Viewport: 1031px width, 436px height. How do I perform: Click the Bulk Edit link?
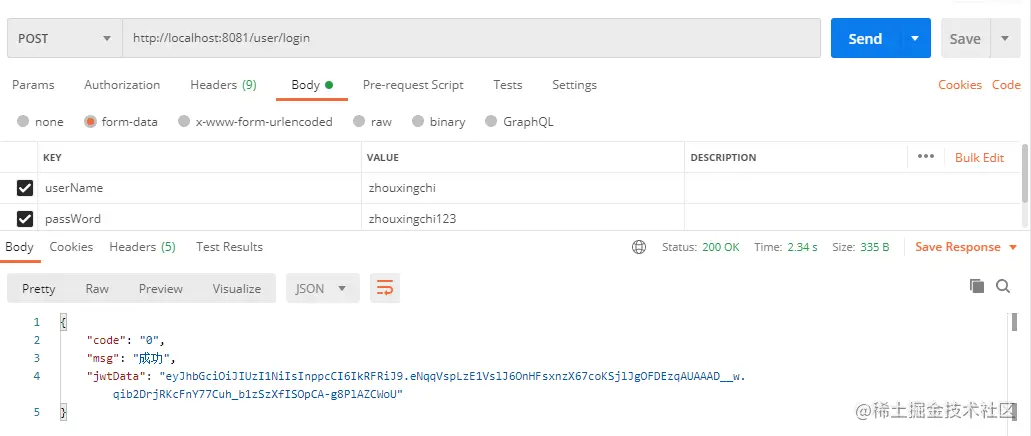979,157
